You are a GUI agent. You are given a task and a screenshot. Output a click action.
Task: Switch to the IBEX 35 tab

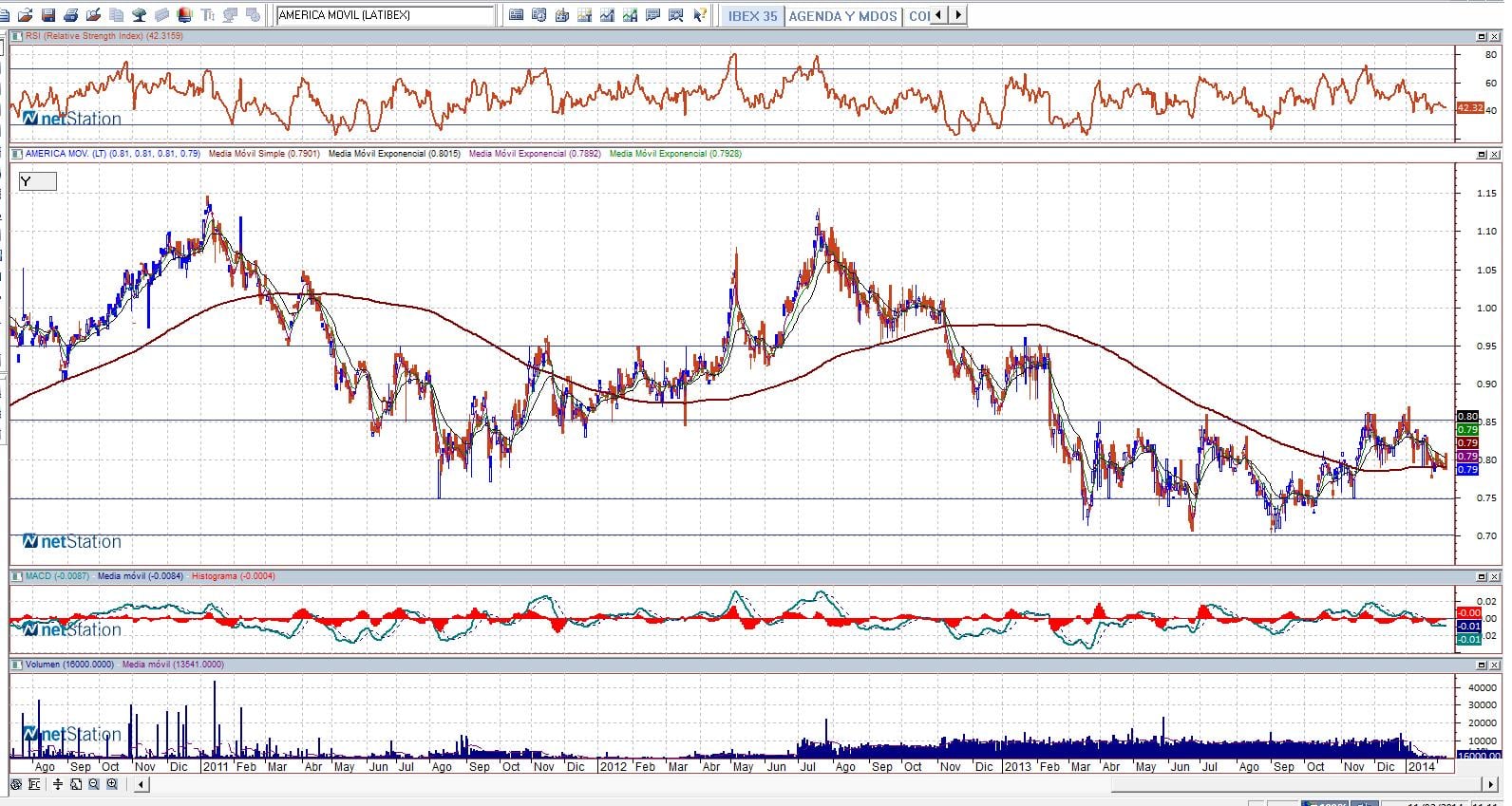pyautogui.click(x=752, y=16)
